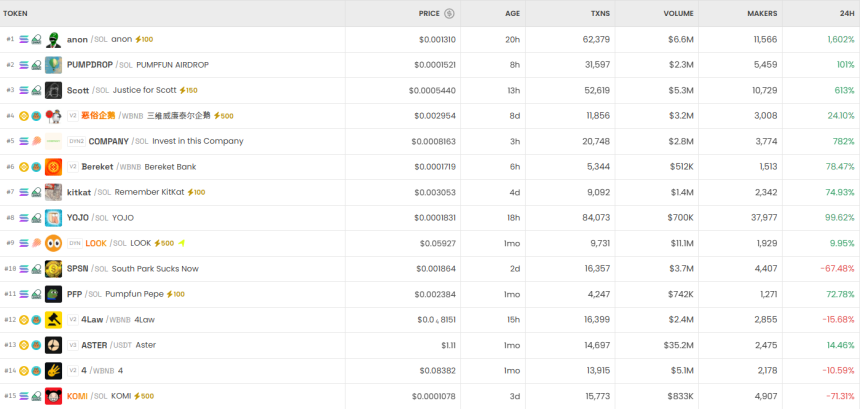Click the DYN2 label on COMPANY row
The width and height of the screenshot is (860, 409).
click(x=76, y=141)
